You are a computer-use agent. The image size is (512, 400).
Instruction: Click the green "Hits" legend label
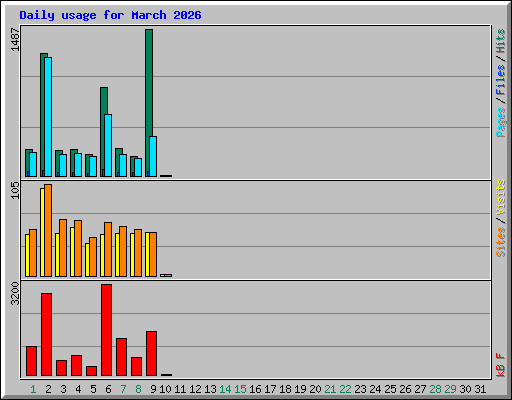[x=501, y=41]
